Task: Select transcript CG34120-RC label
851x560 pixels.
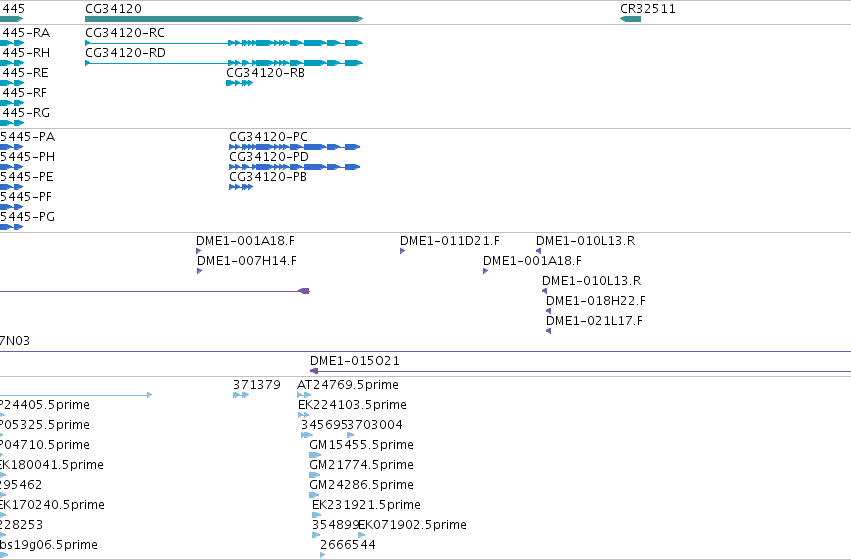Action: click(x=125, y=33)
